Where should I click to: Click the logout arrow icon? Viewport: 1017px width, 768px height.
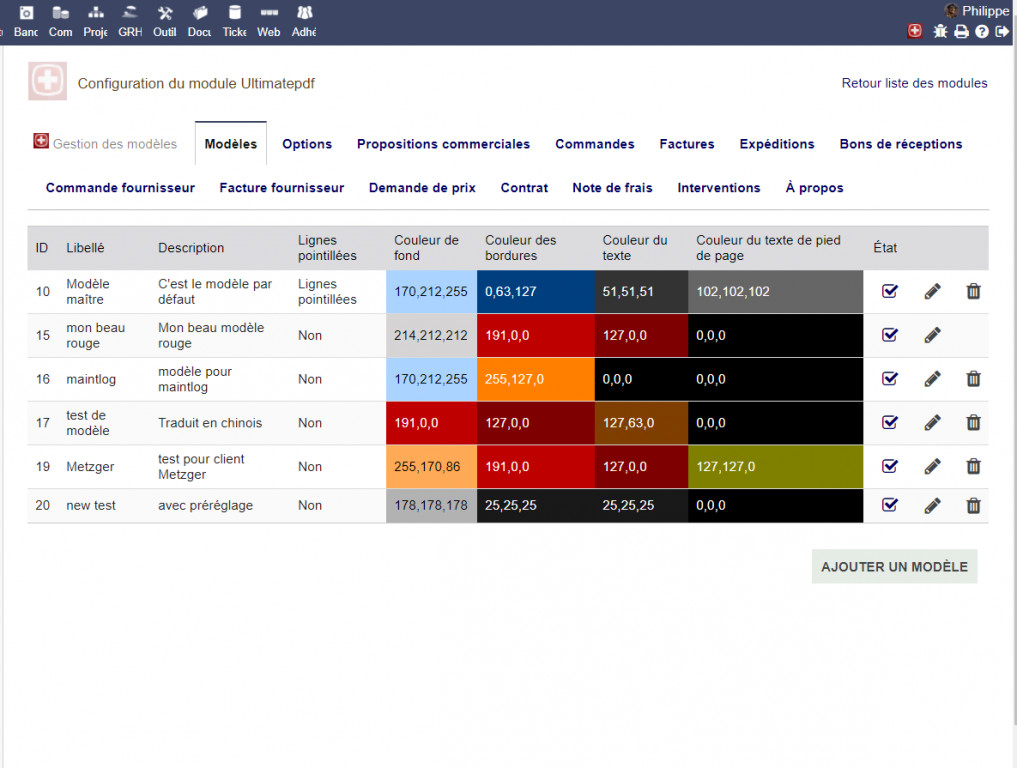[x=1002, y=32]
